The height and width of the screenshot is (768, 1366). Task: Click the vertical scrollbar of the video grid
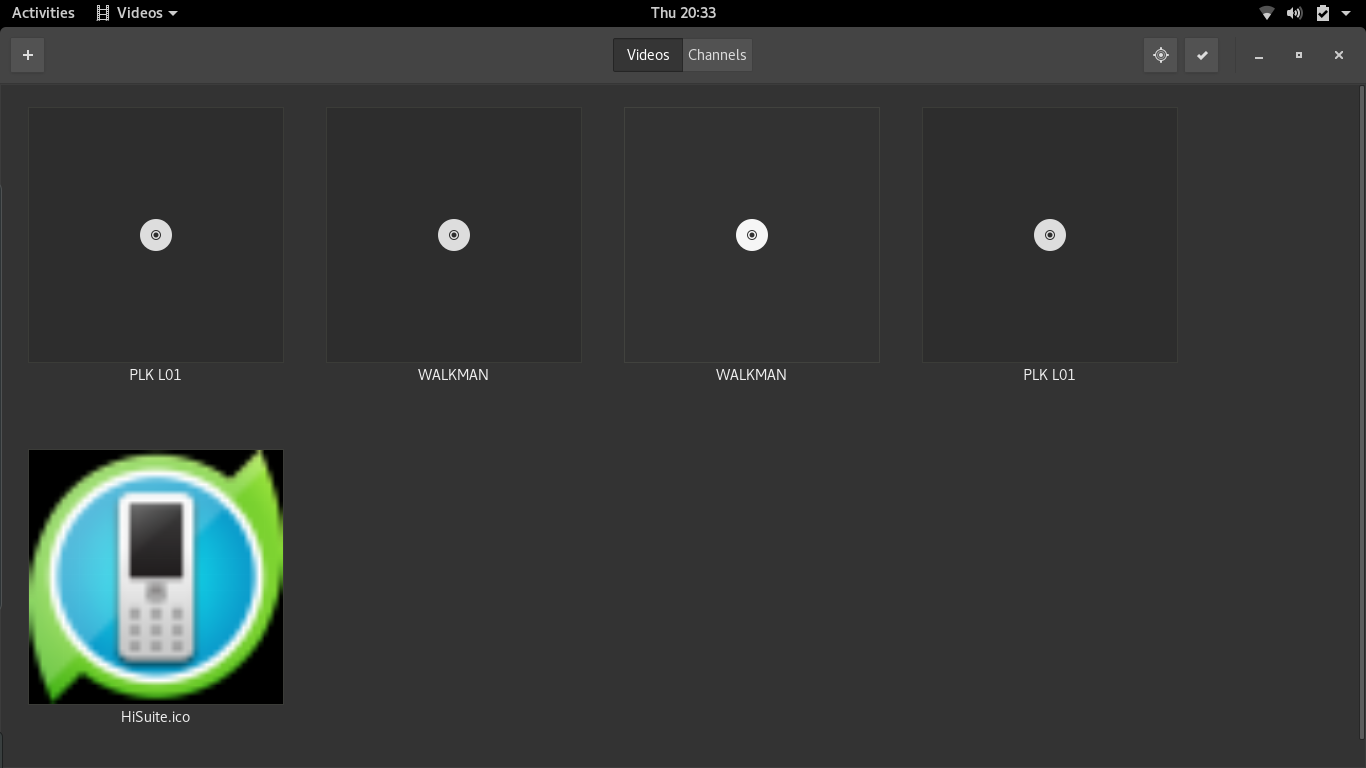[1361, 400]
